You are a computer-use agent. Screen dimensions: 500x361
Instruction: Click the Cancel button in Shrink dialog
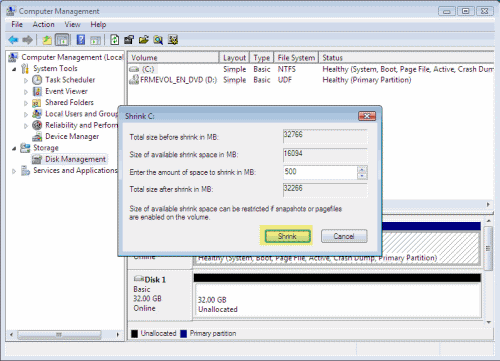[344, 236]
